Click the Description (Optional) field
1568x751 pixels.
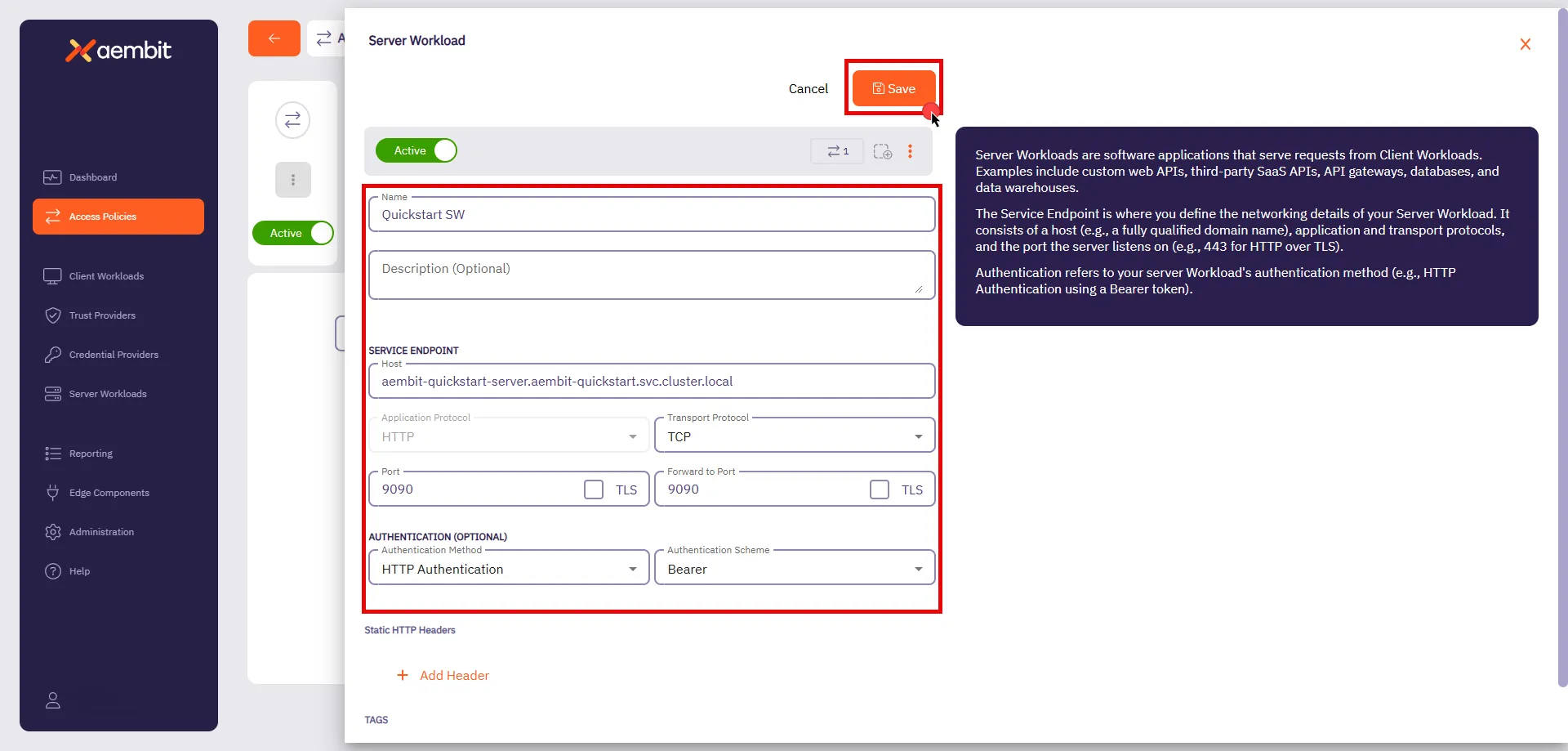652,275
